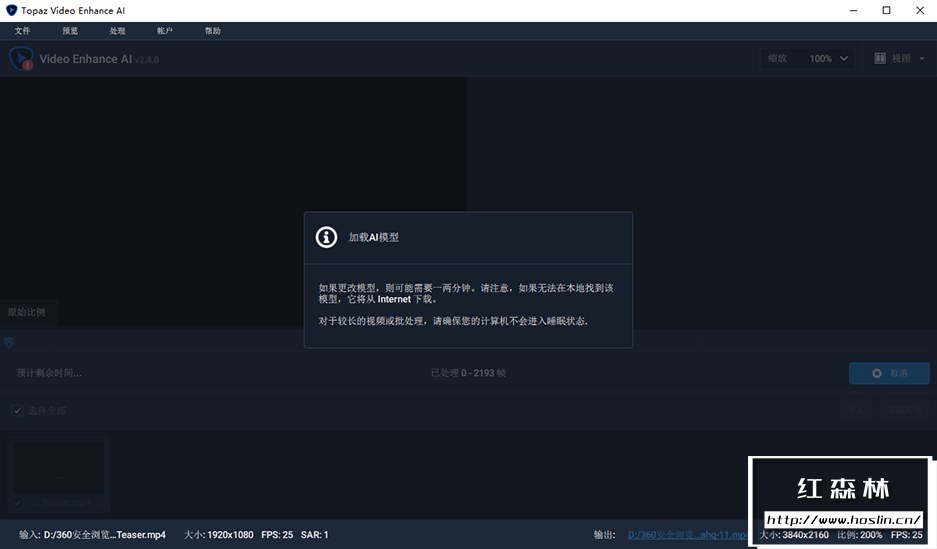Open the 帮助 menu
Viewport: 937px width, 549px height.
point(213,31)
